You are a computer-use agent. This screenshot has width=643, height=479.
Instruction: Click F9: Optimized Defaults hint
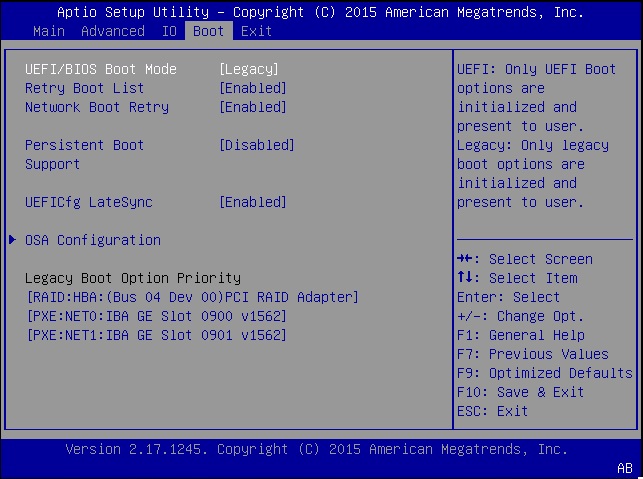[545, 373]
